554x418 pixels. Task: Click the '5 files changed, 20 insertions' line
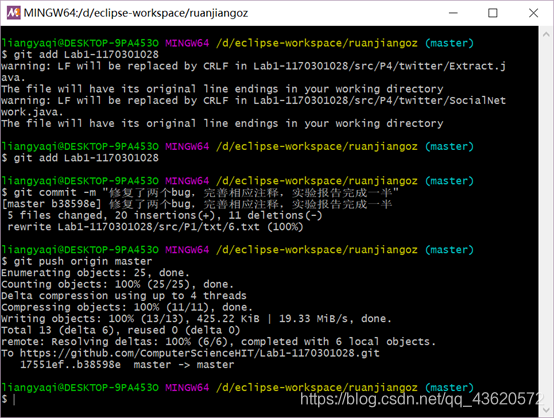pos(165,215)
